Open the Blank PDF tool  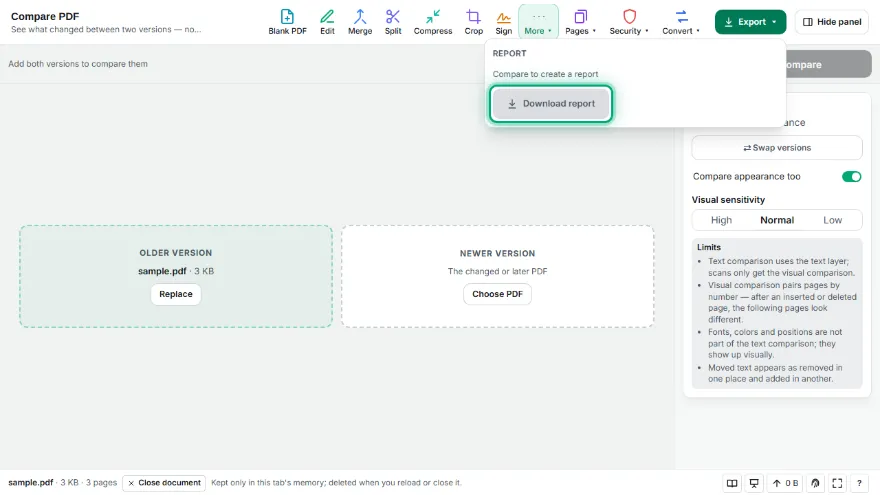click(287, 22)
